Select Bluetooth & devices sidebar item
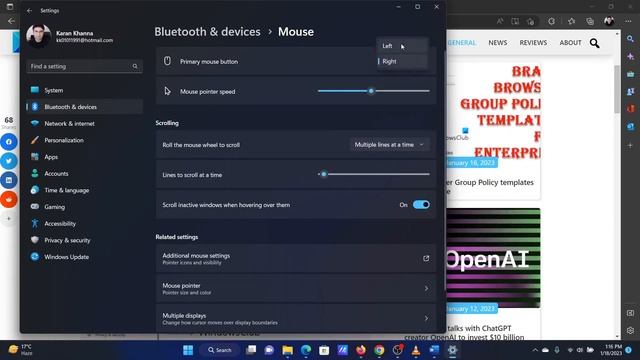640x360 pixels. coord(84,107)
